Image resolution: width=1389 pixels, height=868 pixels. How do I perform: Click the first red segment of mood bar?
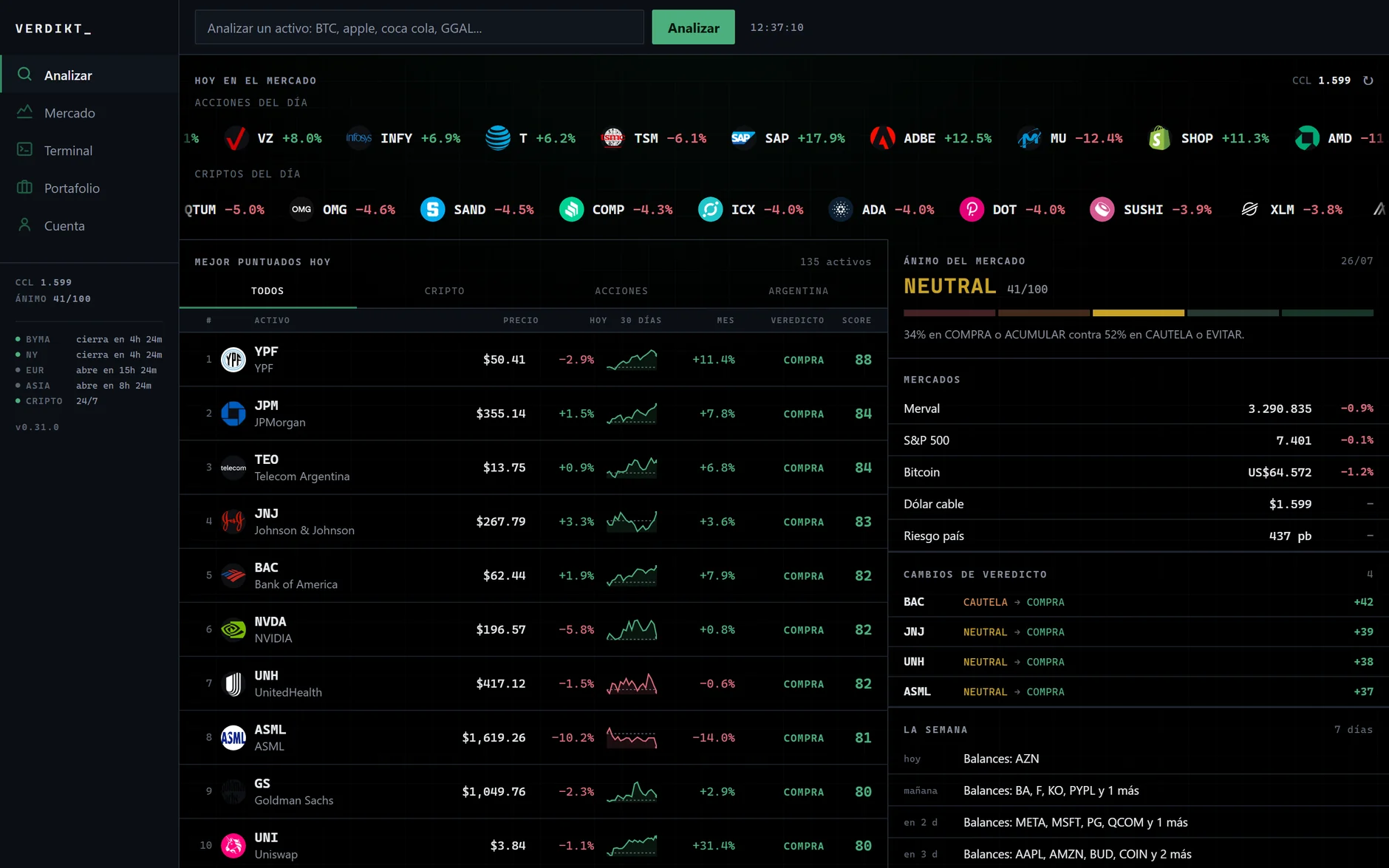click(x=949, y=313)
